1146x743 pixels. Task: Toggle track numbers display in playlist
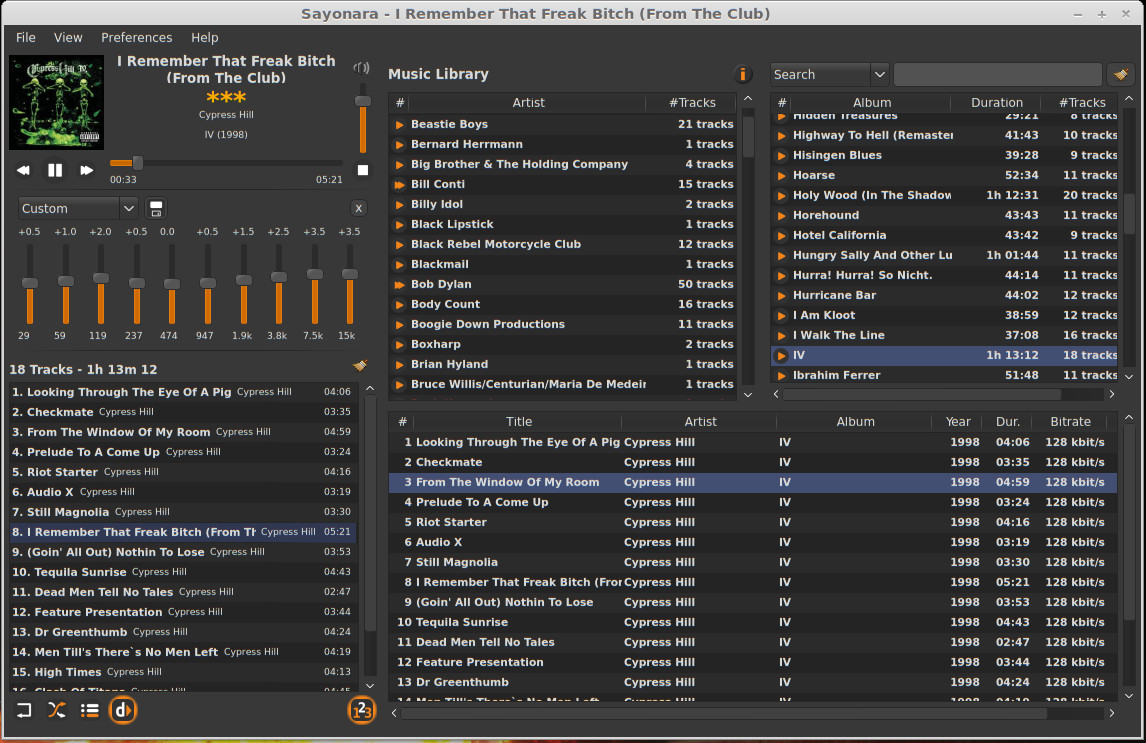[362, 710]
